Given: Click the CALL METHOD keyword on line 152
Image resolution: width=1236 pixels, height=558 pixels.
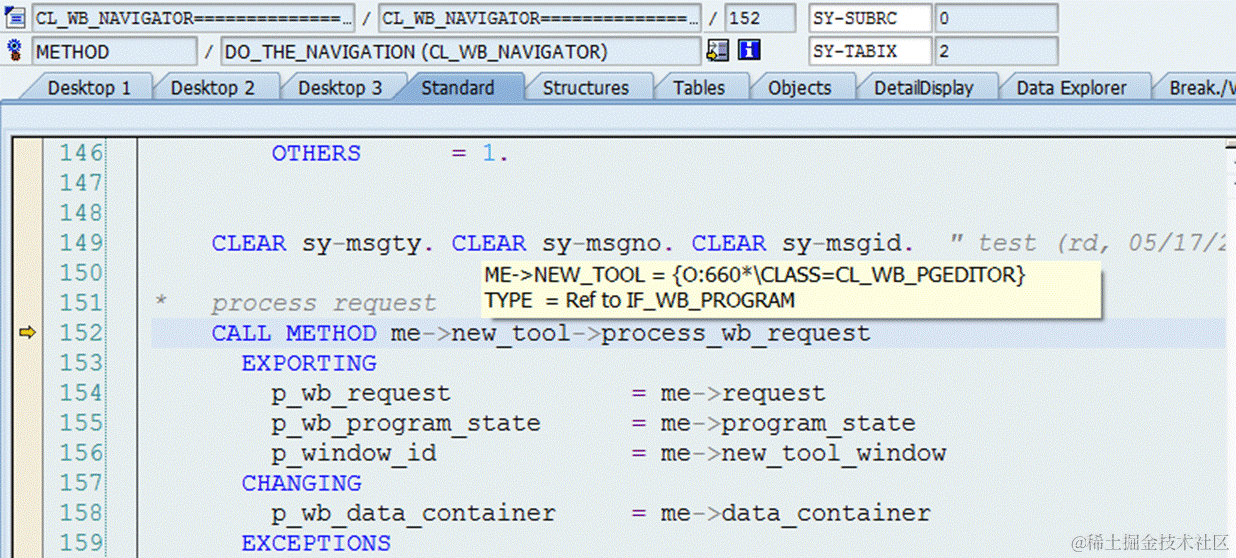Looking at the screenshot, I should point(294,333).
